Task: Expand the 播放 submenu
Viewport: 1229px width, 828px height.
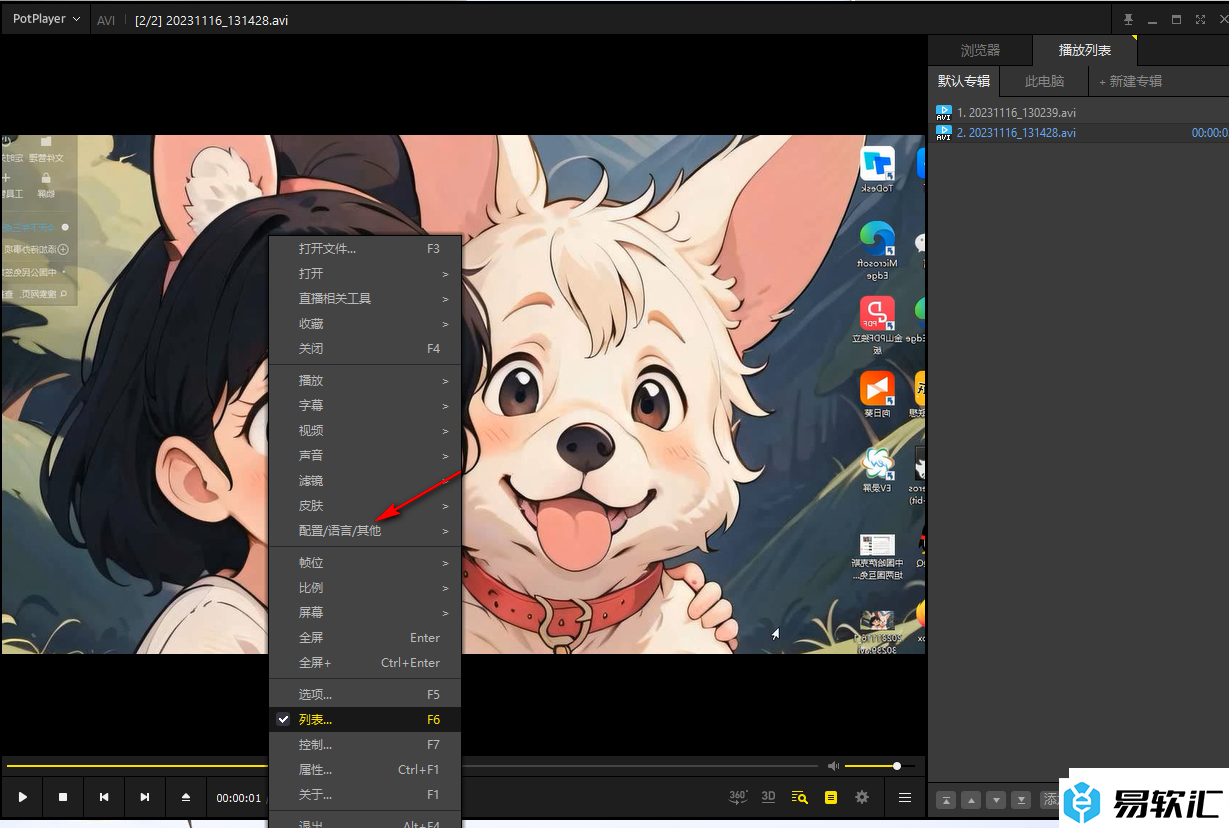Action: (365, 380)
